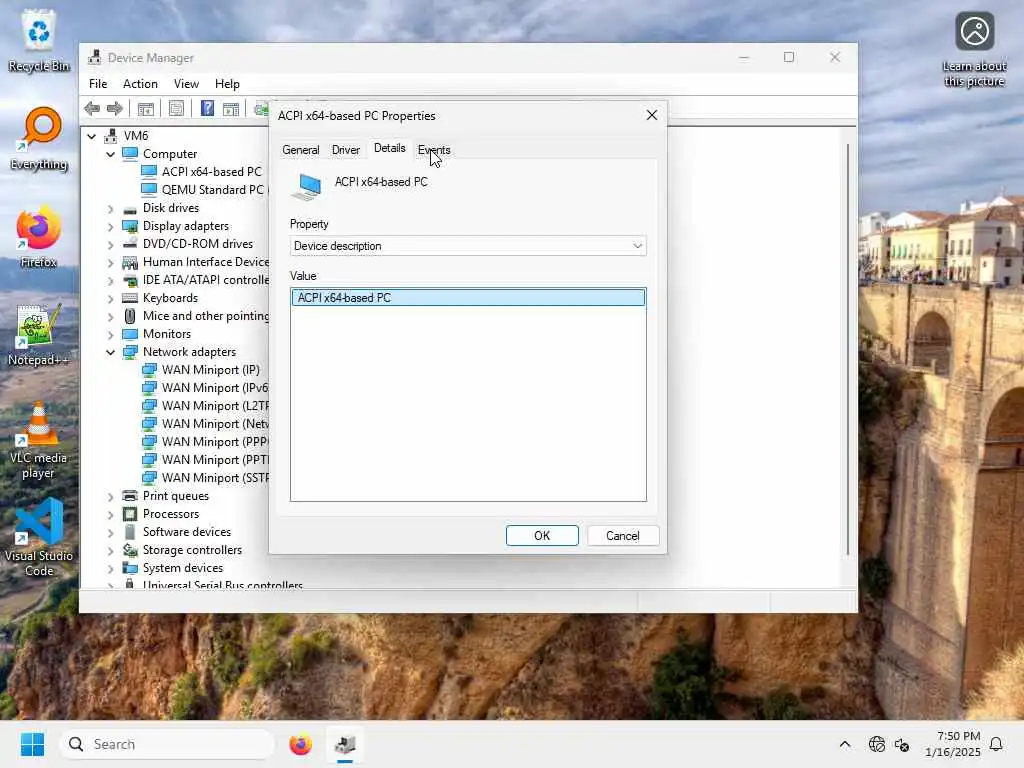Expand the Print queues category
This screenshot has height=768, width=1024.
(110, 496)
